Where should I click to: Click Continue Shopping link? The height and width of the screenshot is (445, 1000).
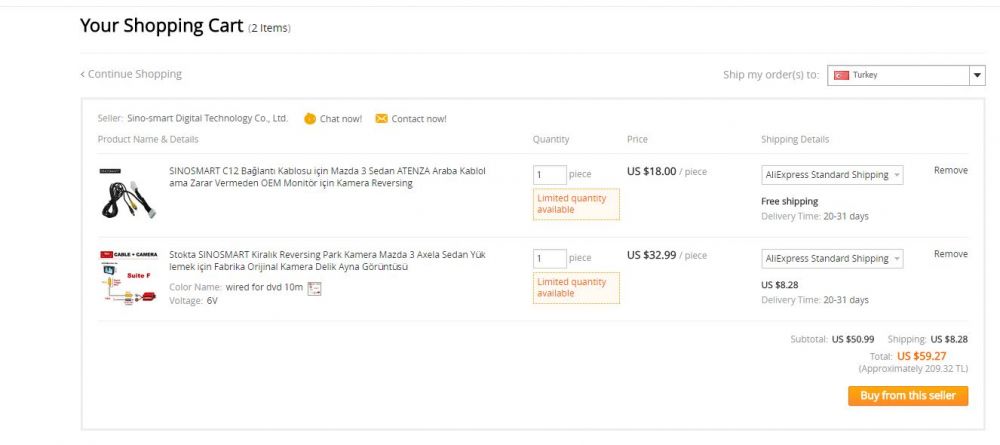(x=131, y=74)
